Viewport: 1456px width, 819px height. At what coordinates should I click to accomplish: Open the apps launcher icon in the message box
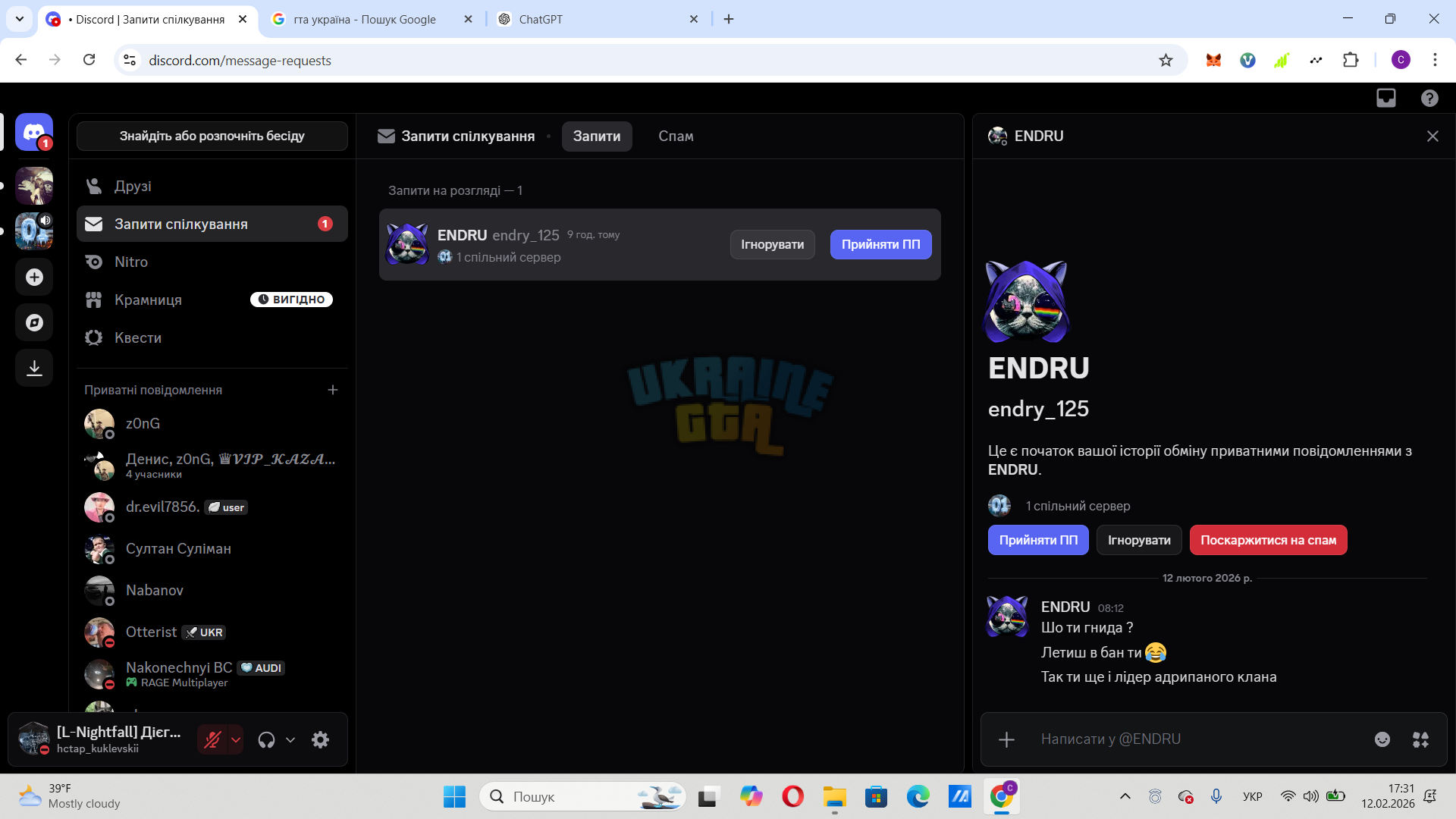tap(1420, 739)
